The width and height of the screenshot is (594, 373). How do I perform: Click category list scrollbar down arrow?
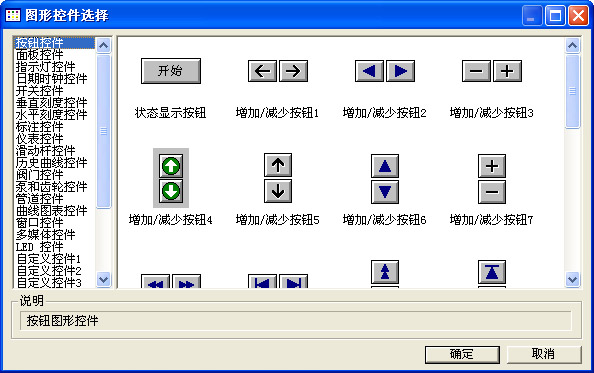pyautogui.click(x=103, y=280)
